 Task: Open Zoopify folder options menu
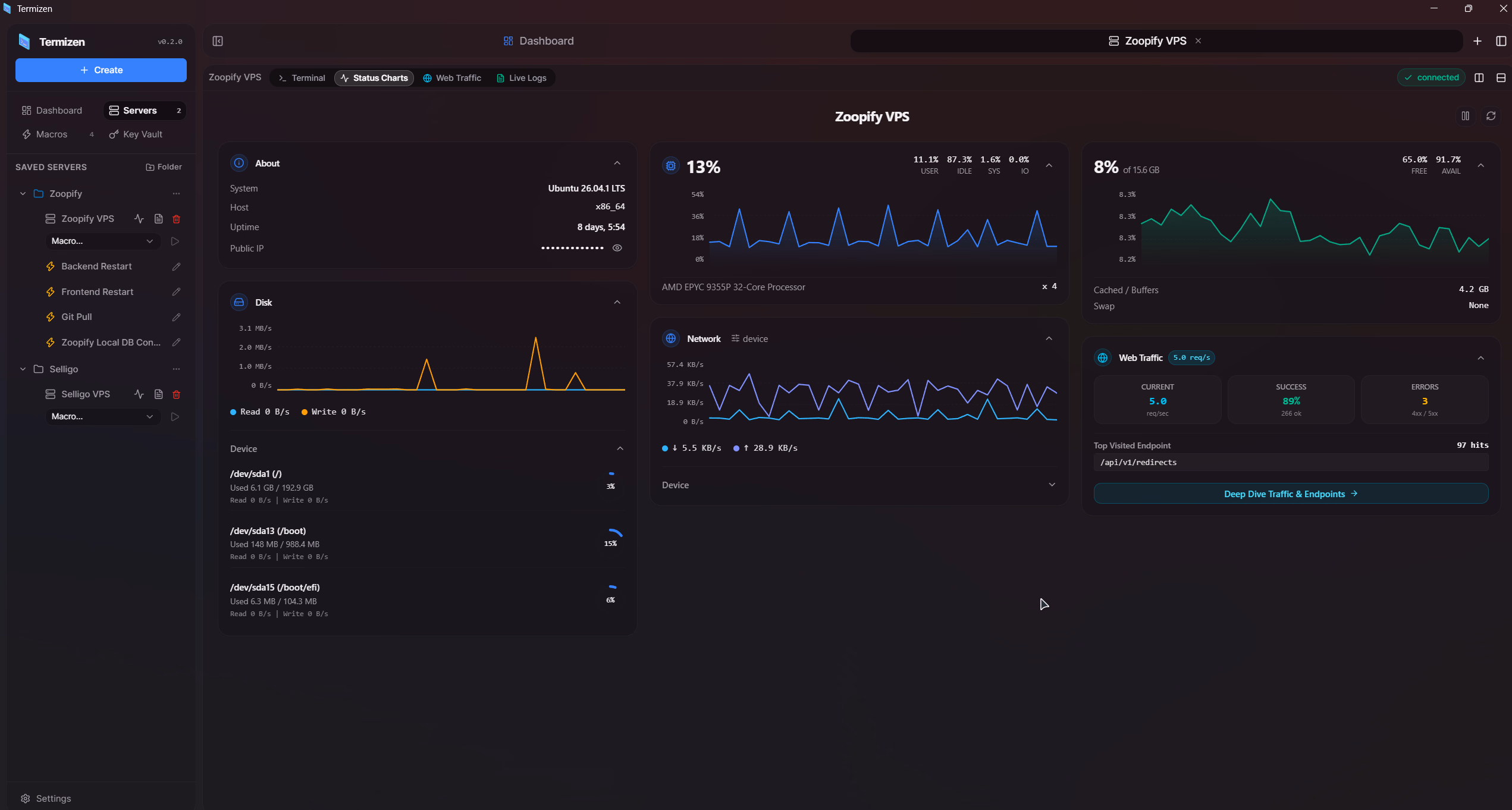(x=176, y=194)
